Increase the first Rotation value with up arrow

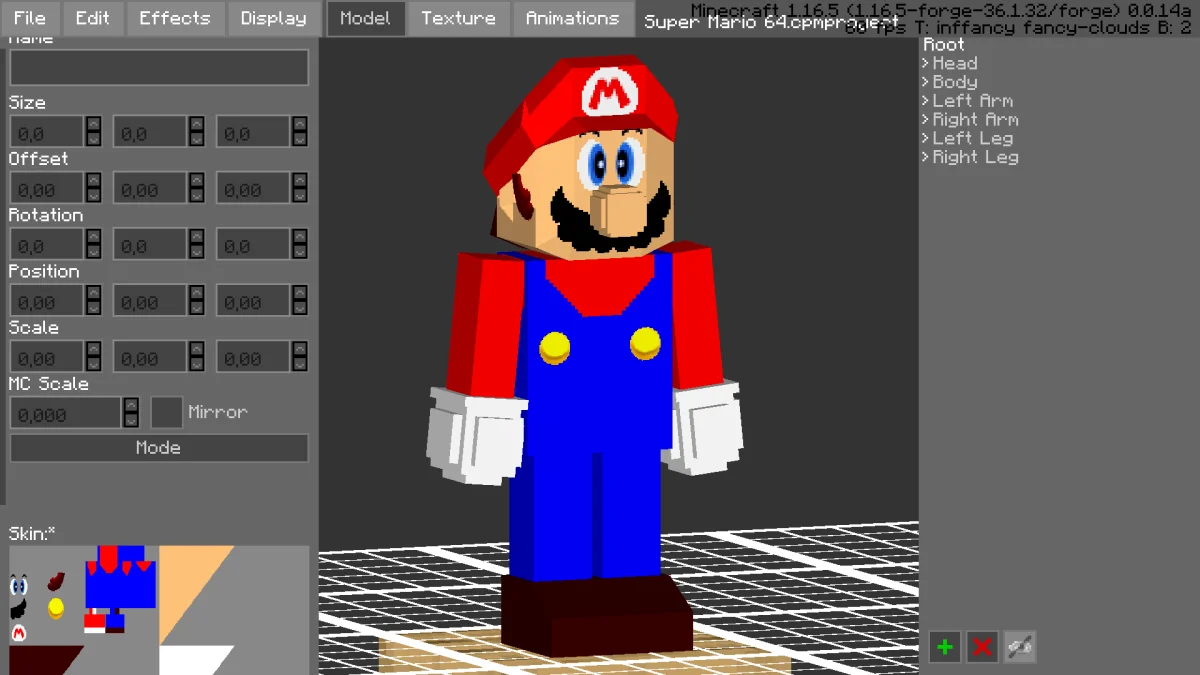coord(93,236)
